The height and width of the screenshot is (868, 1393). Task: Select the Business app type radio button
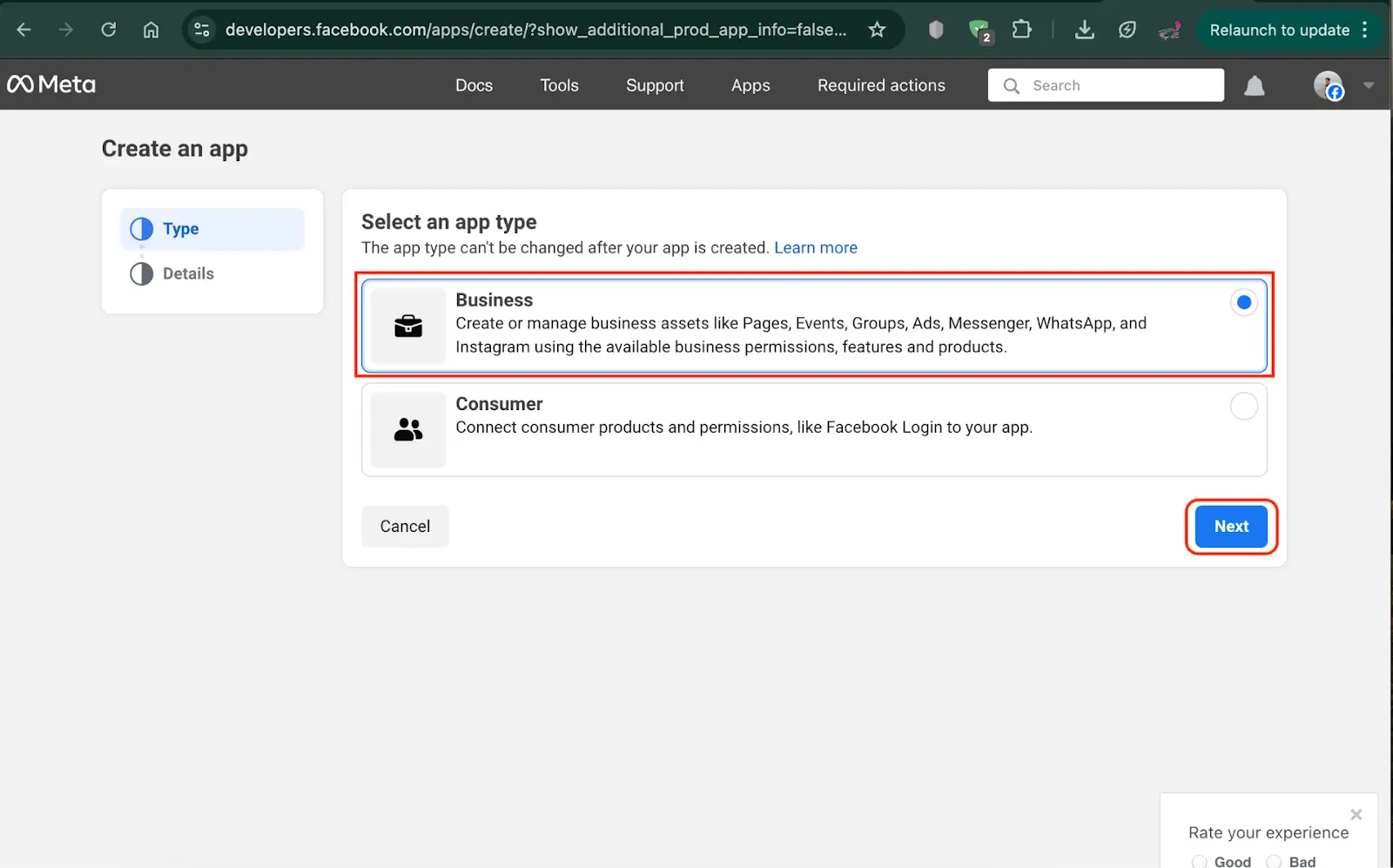tap(1243, 302)
